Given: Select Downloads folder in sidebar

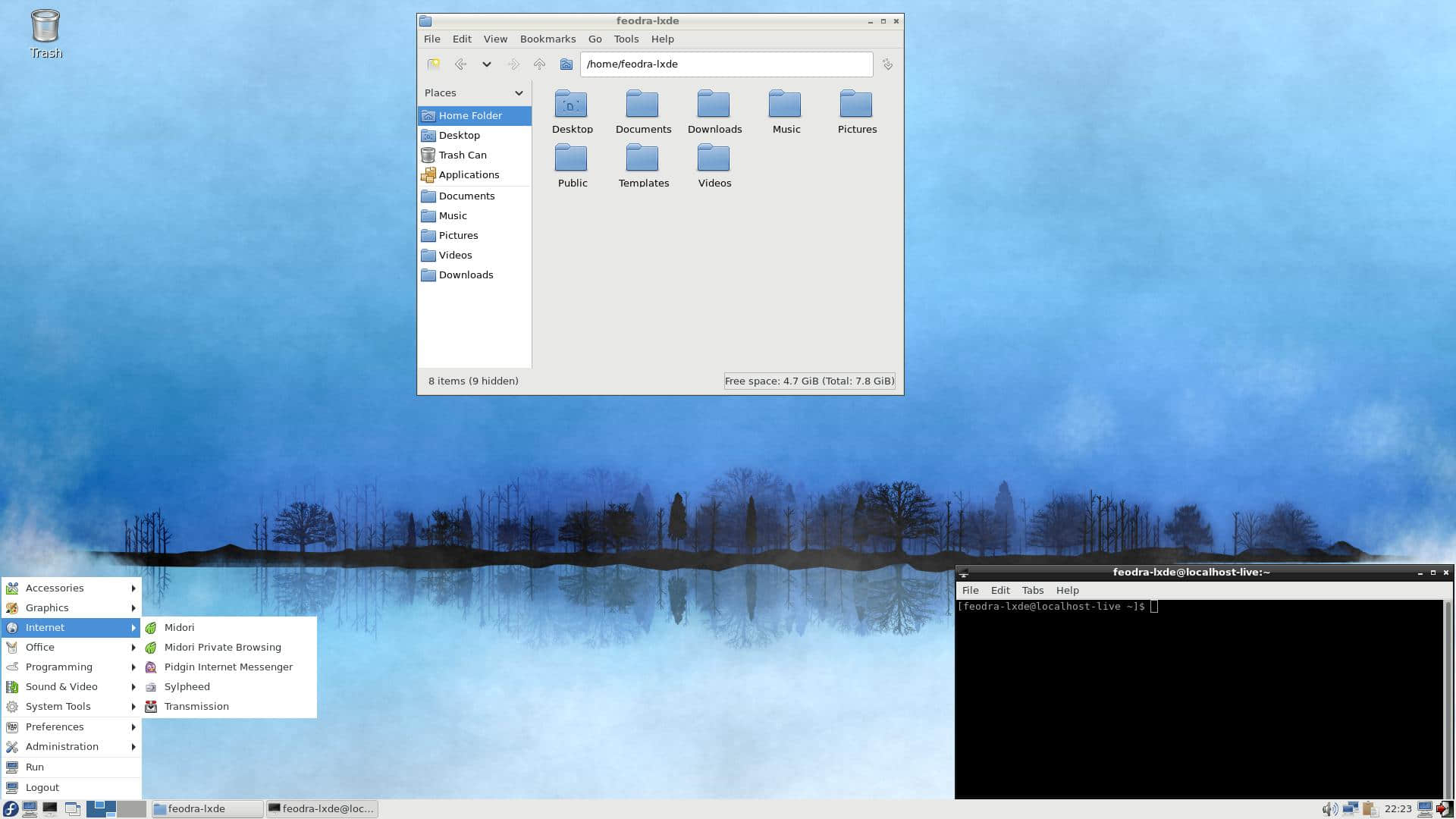Looking at the screenshot, I should point(466,275).
